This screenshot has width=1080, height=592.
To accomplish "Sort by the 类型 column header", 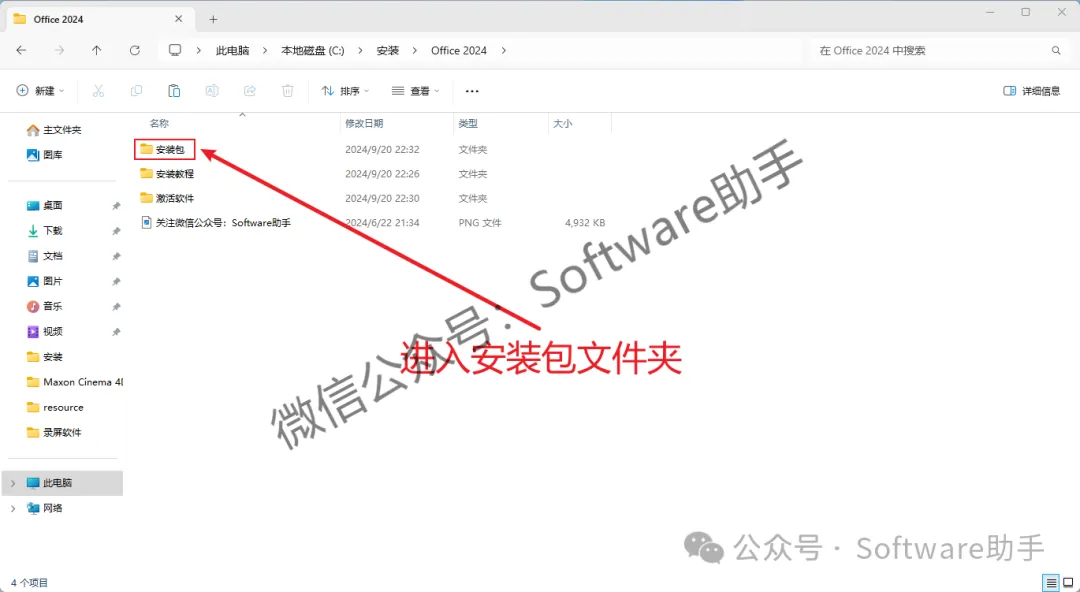I will point(468,123).
